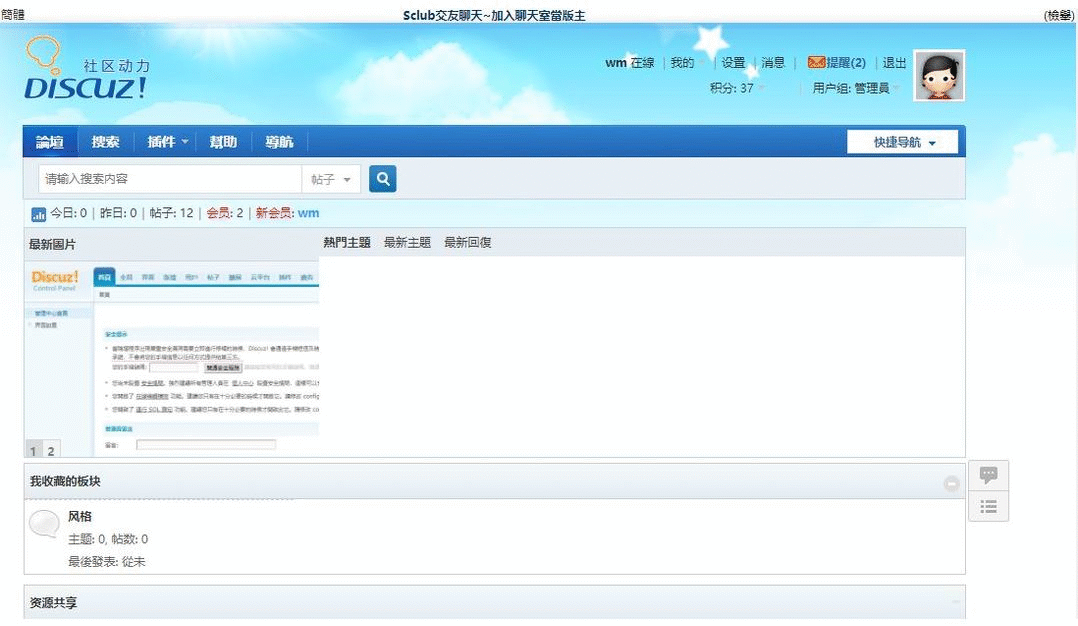Click the forum statistics bar-chart icon

[38, 214]
